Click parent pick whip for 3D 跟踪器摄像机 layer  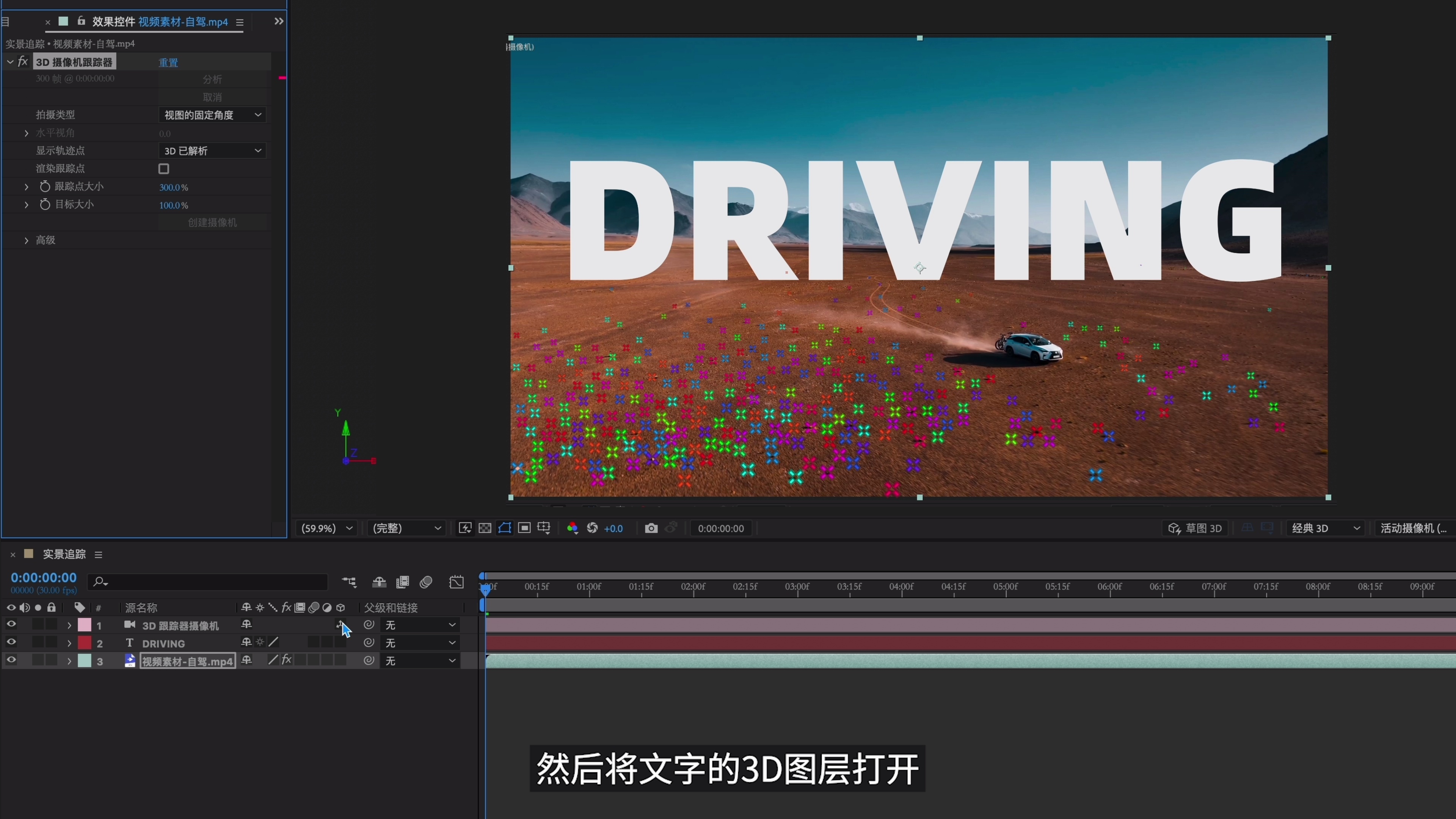coord(369,624)
